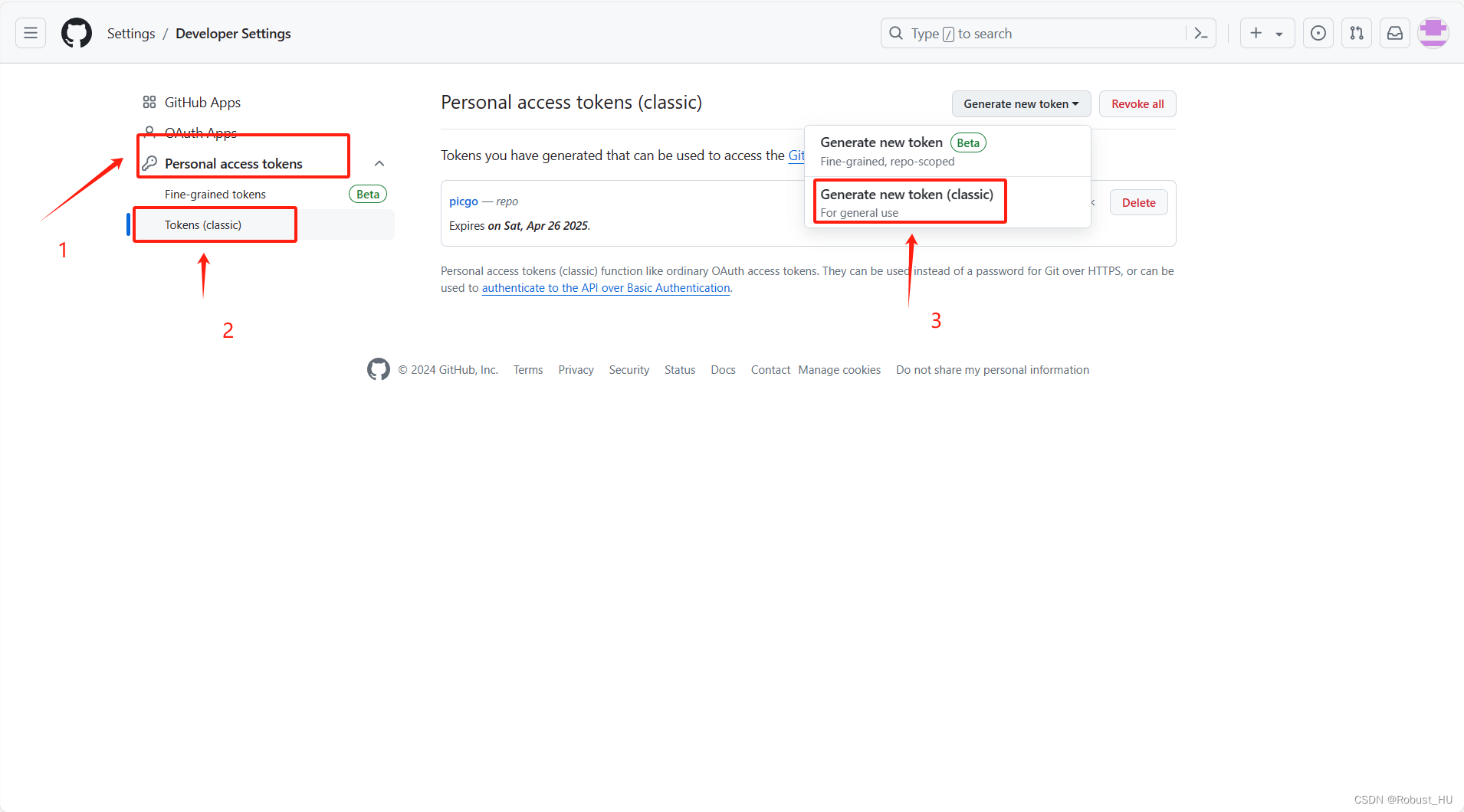Image resolution: width=1464 pixels, height=812 pixels.
Task: Open the Privacy footer link
Action: click(576, 370)
